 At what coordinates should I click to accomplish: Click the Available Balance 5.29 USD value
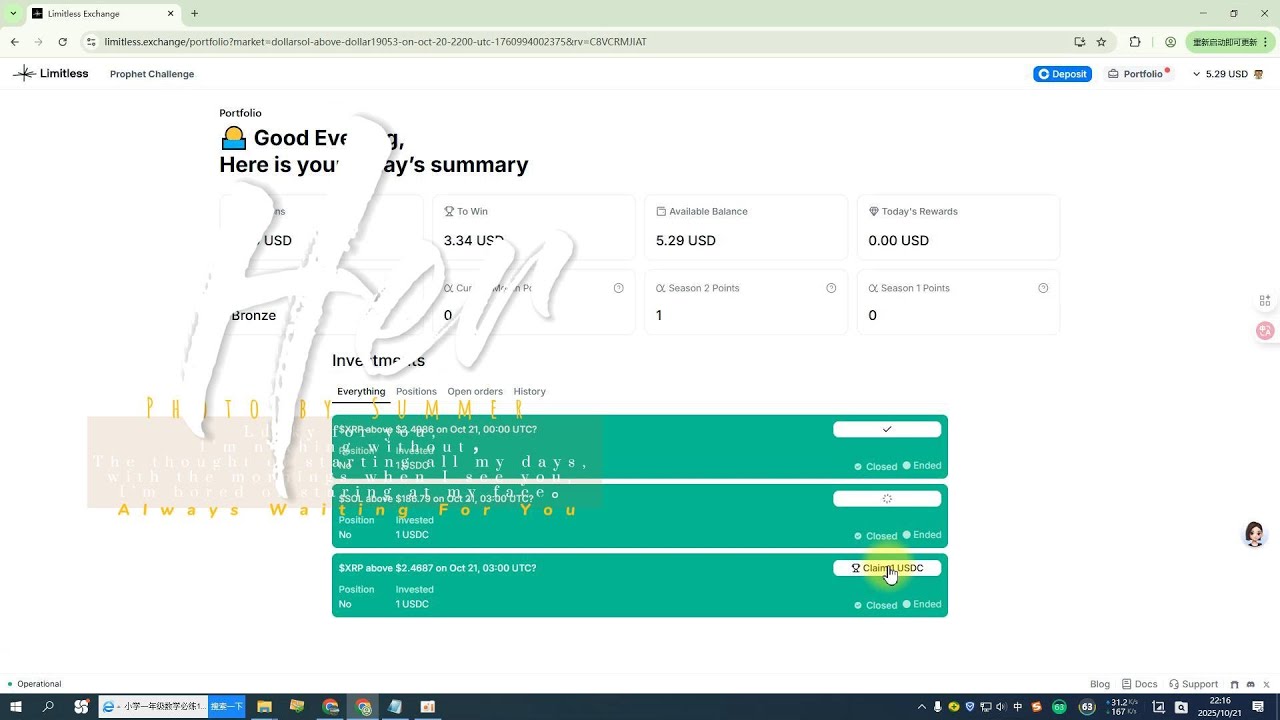point(686,241)
